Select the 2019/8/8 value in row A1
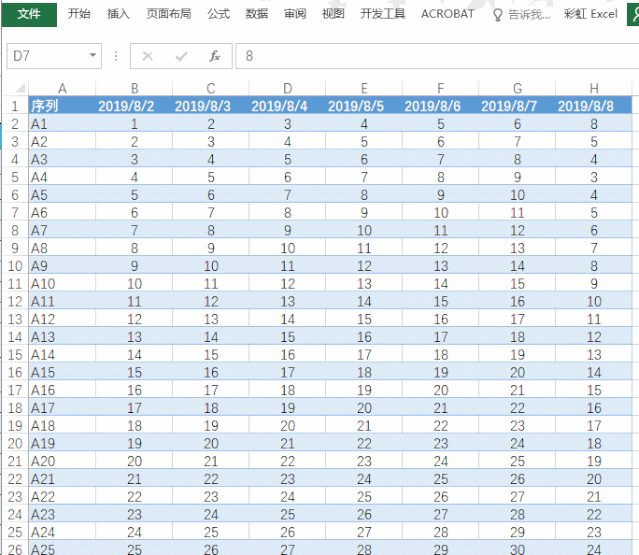 [x=594, y=124]
